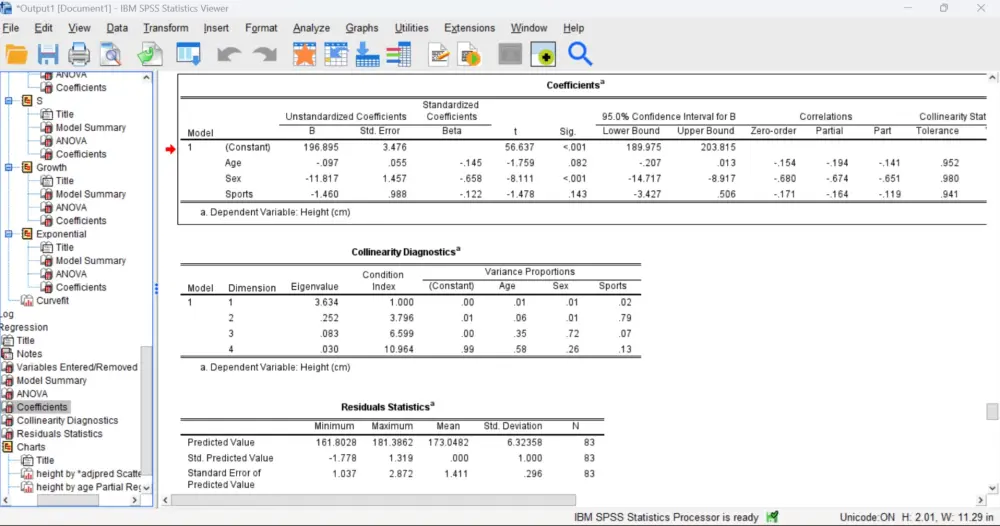Click the output pane vertical scrollbar thumb

992,411
